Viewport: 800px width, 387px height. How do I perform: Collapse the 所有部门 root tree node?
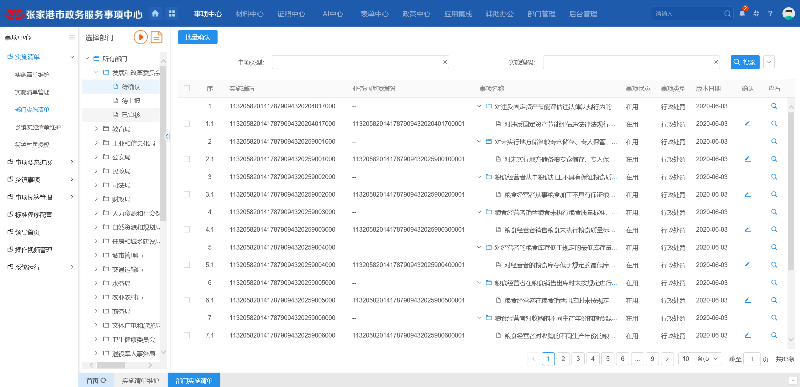click(87, 59)
